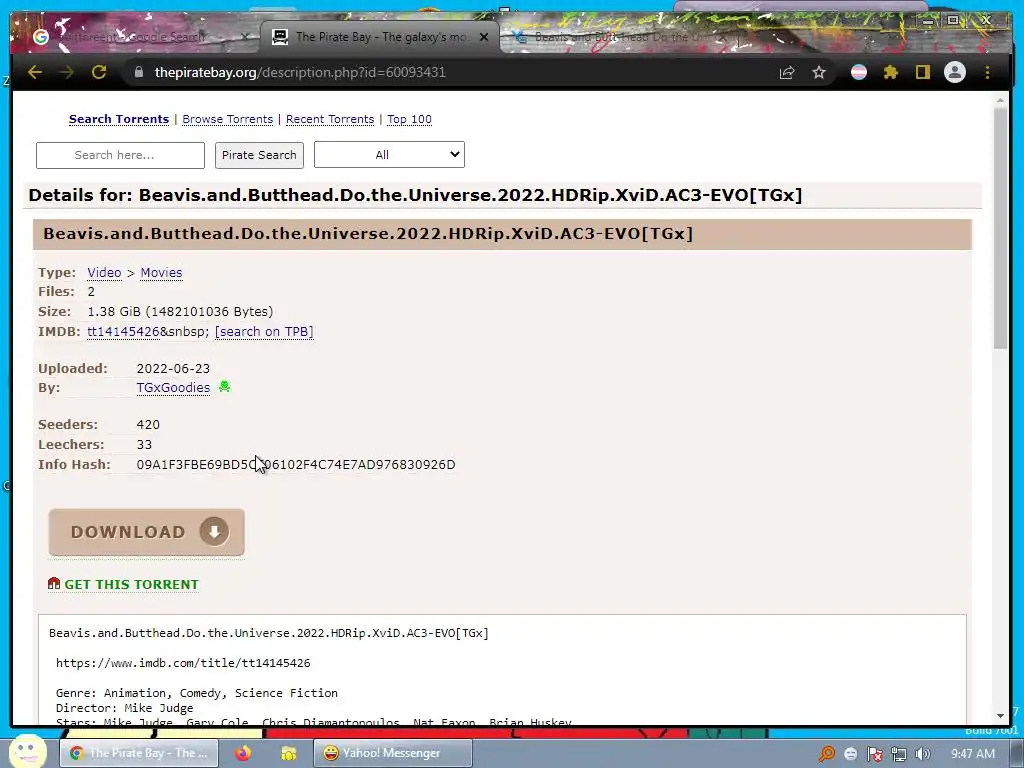Open the Start button on the taskbar
The image size is (1024, 768).
click(x=27, y=752)
